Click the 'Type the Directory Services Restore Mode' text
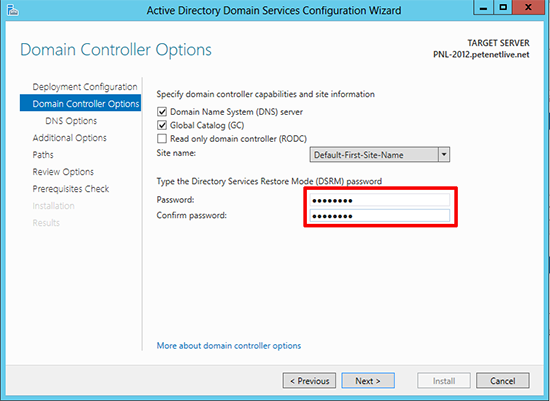Screen dimensions: 550x401 [269, 181]
